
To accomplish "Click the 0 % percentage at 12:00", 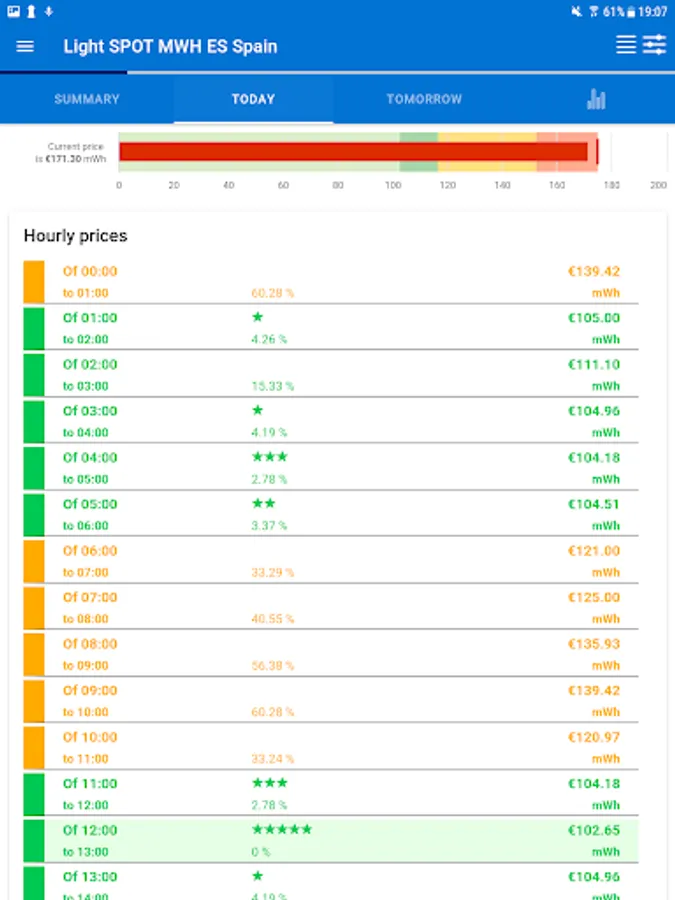I will coord(261,852).
